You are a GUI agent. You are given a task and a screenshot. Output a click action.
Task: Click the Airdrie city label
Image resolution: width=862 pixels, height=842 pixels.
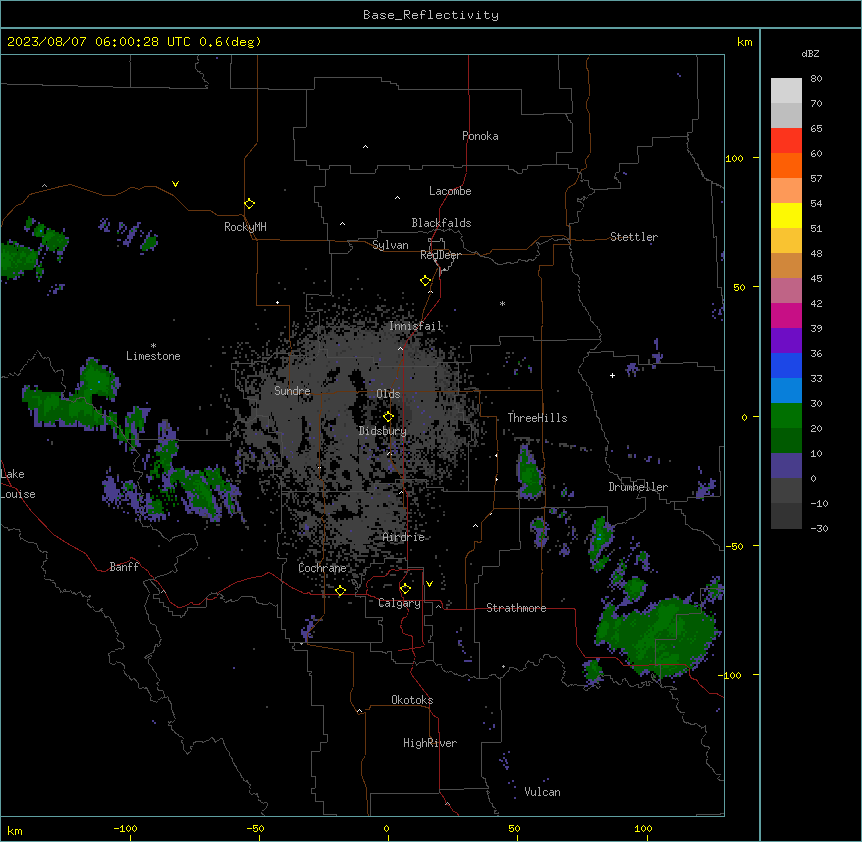tap(404, 537)
